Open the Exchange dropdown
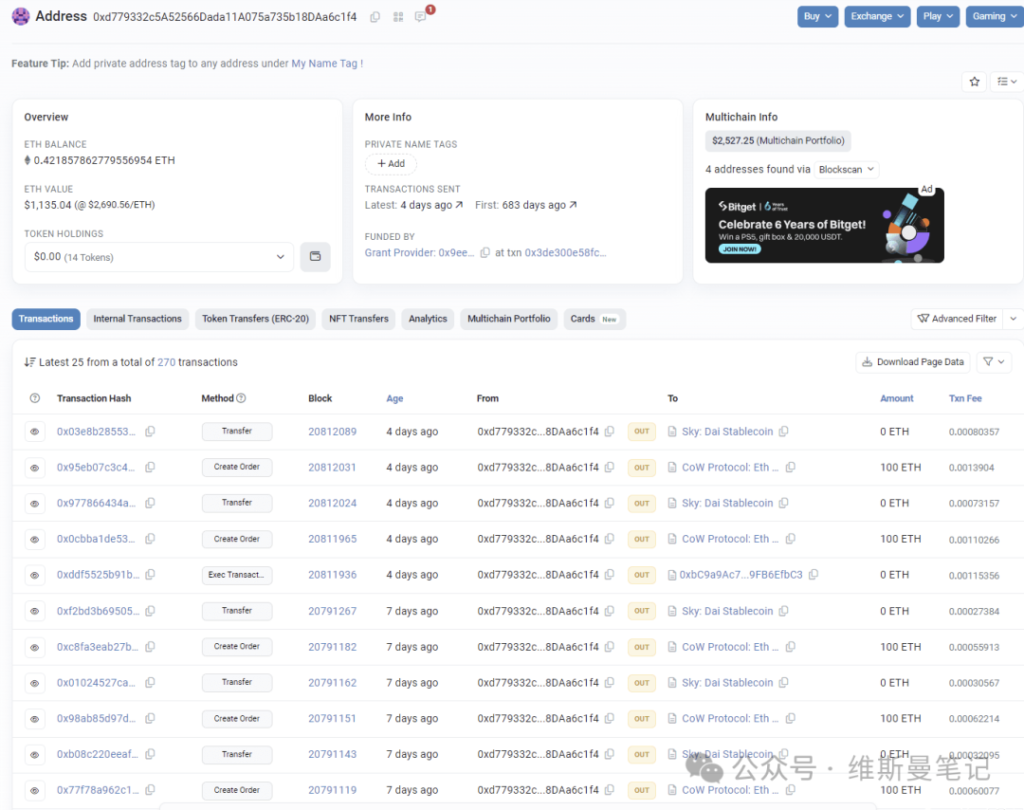 [877, 16]
